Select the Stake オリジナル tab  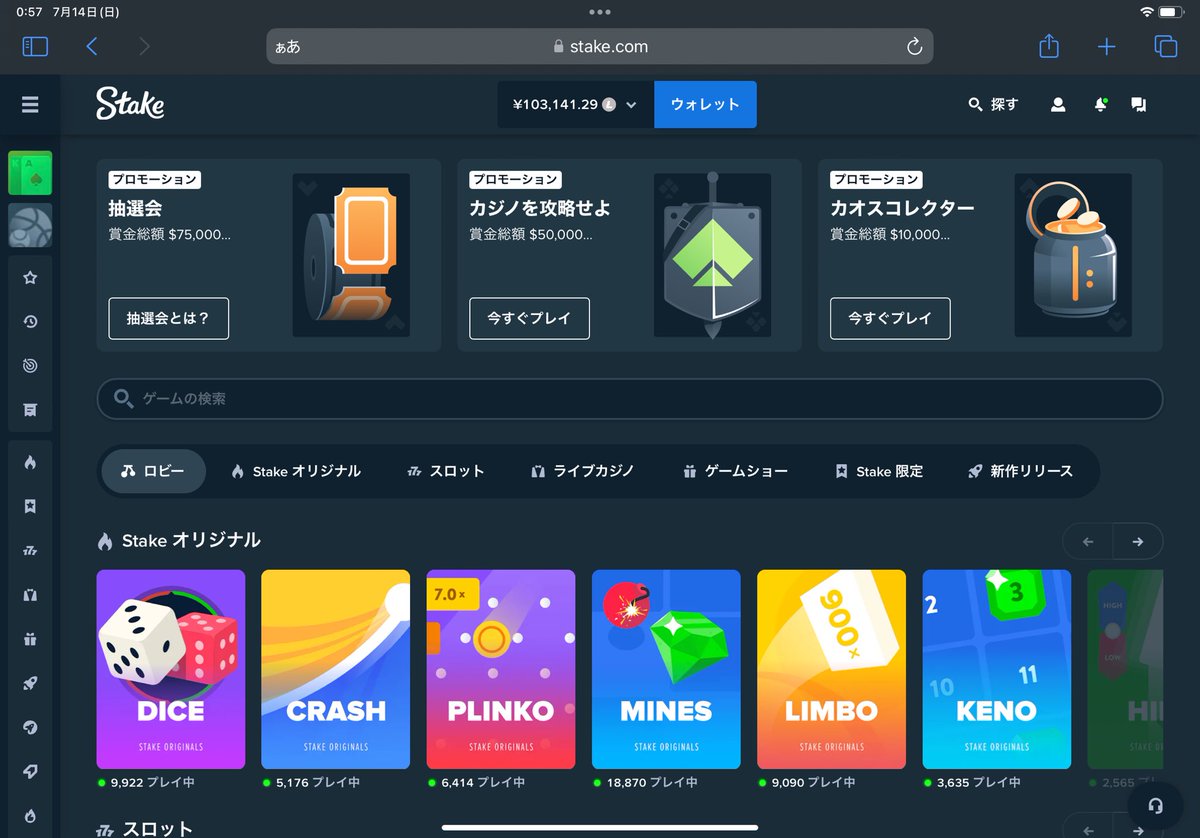coord(295,471)
